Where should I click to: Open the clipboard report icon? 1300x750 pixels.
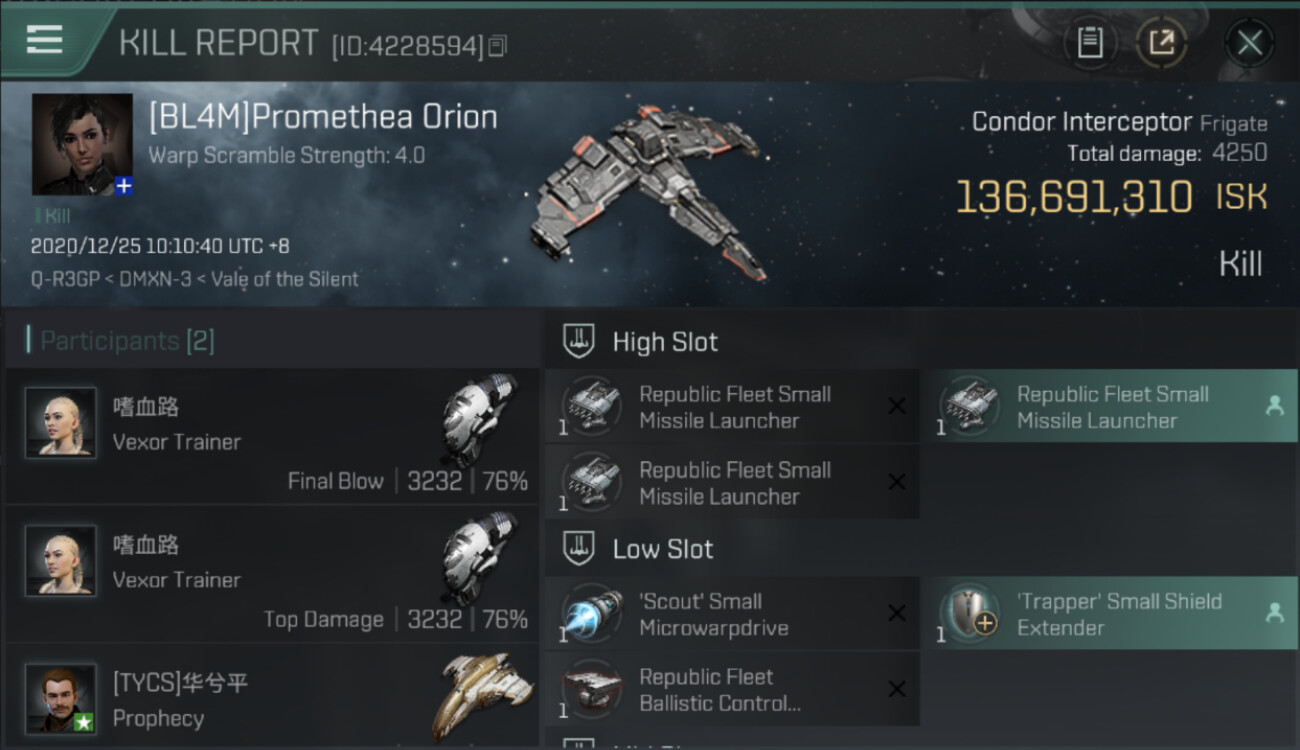(1090, 42)
